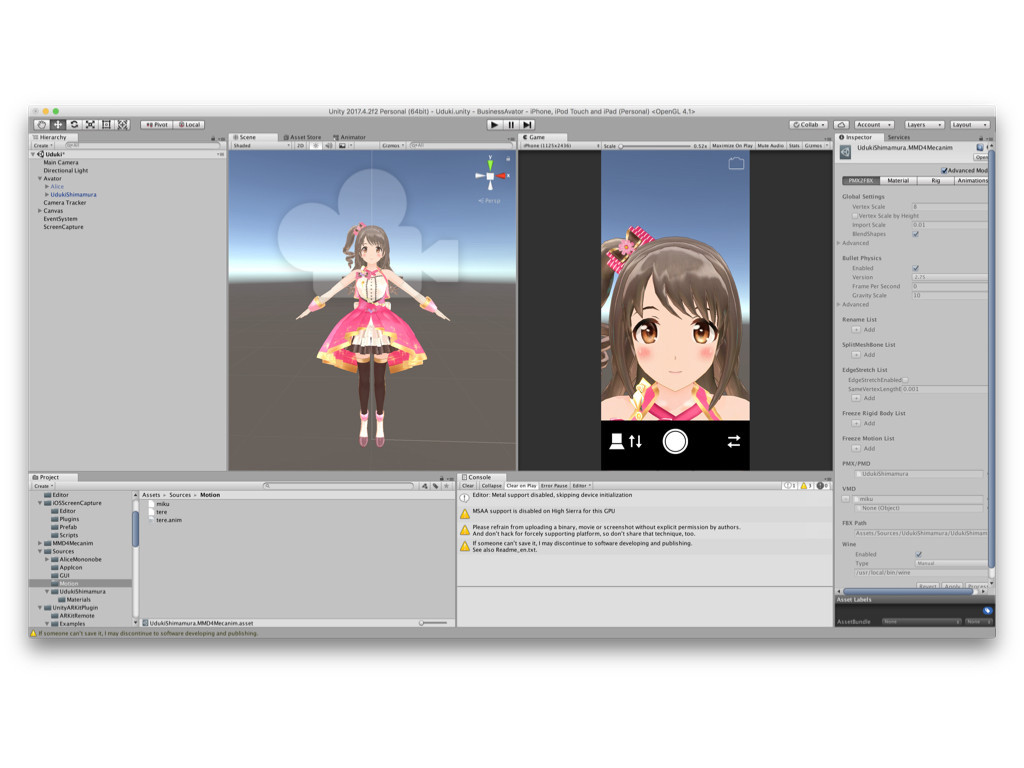Open the Layout dropdown

coord(969,125)
